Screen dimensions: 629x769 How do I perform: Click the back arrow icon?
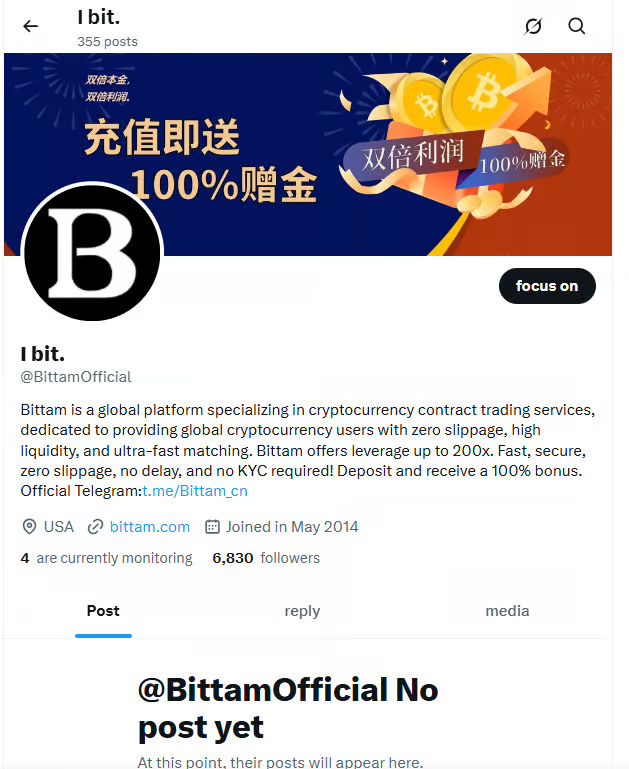[30, 26]
